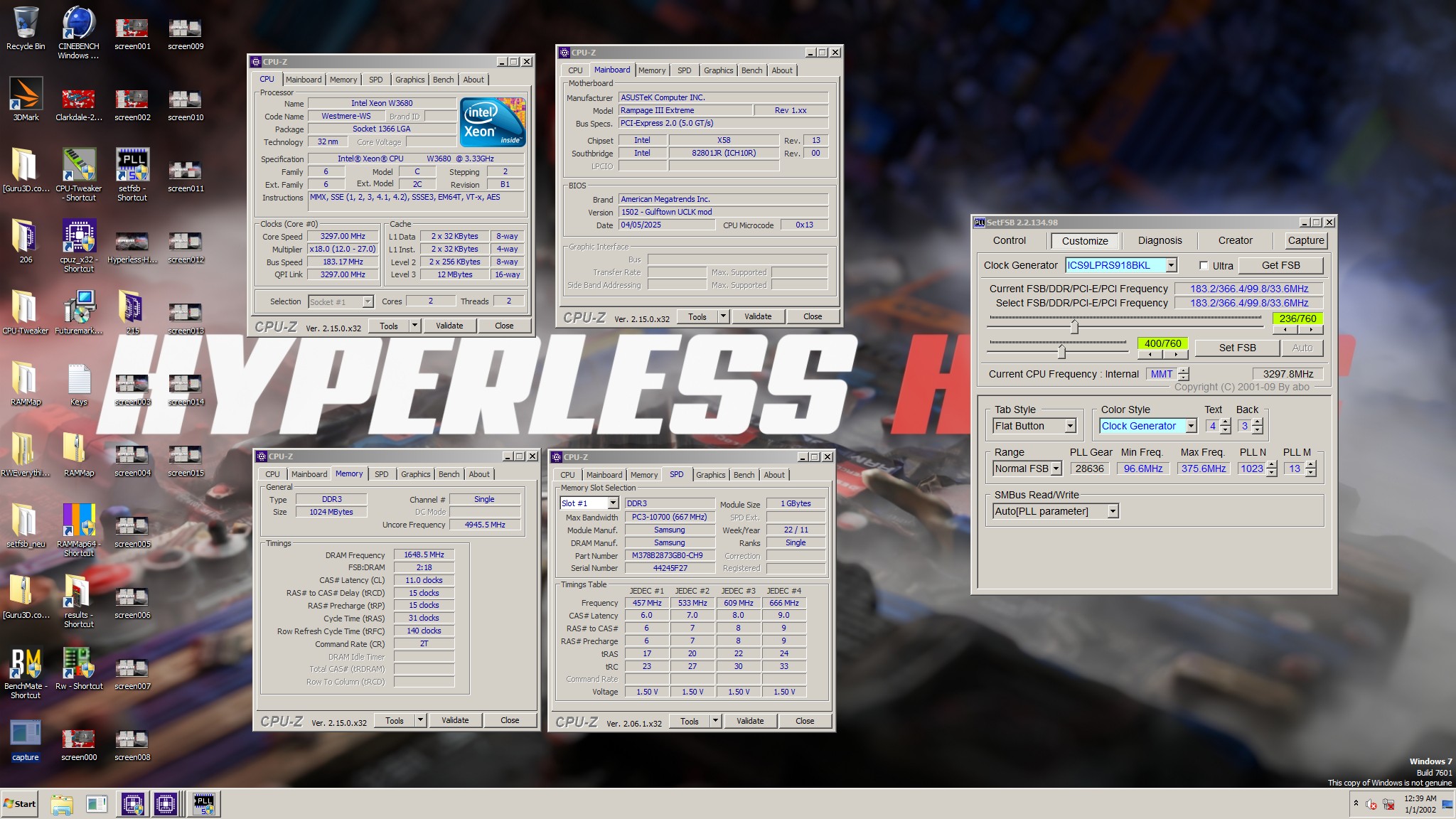
Task: Click the Windows Start button
Action: (x=20, y=804)
